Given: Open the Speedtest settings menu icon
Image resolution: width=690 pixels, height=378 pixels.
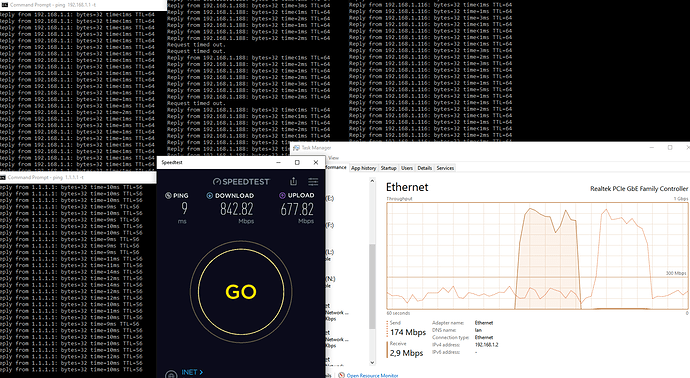Looking at the screenshot, I should [x=313, y=181].
